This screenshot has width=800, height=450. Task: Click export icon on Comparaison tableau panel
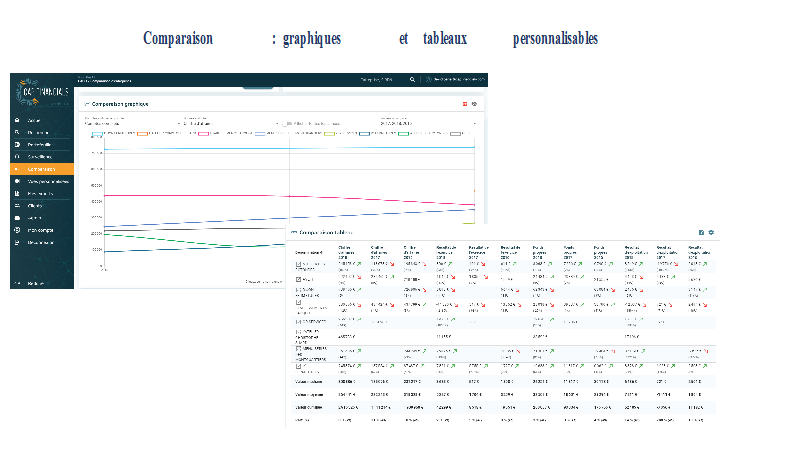[701, 232]
